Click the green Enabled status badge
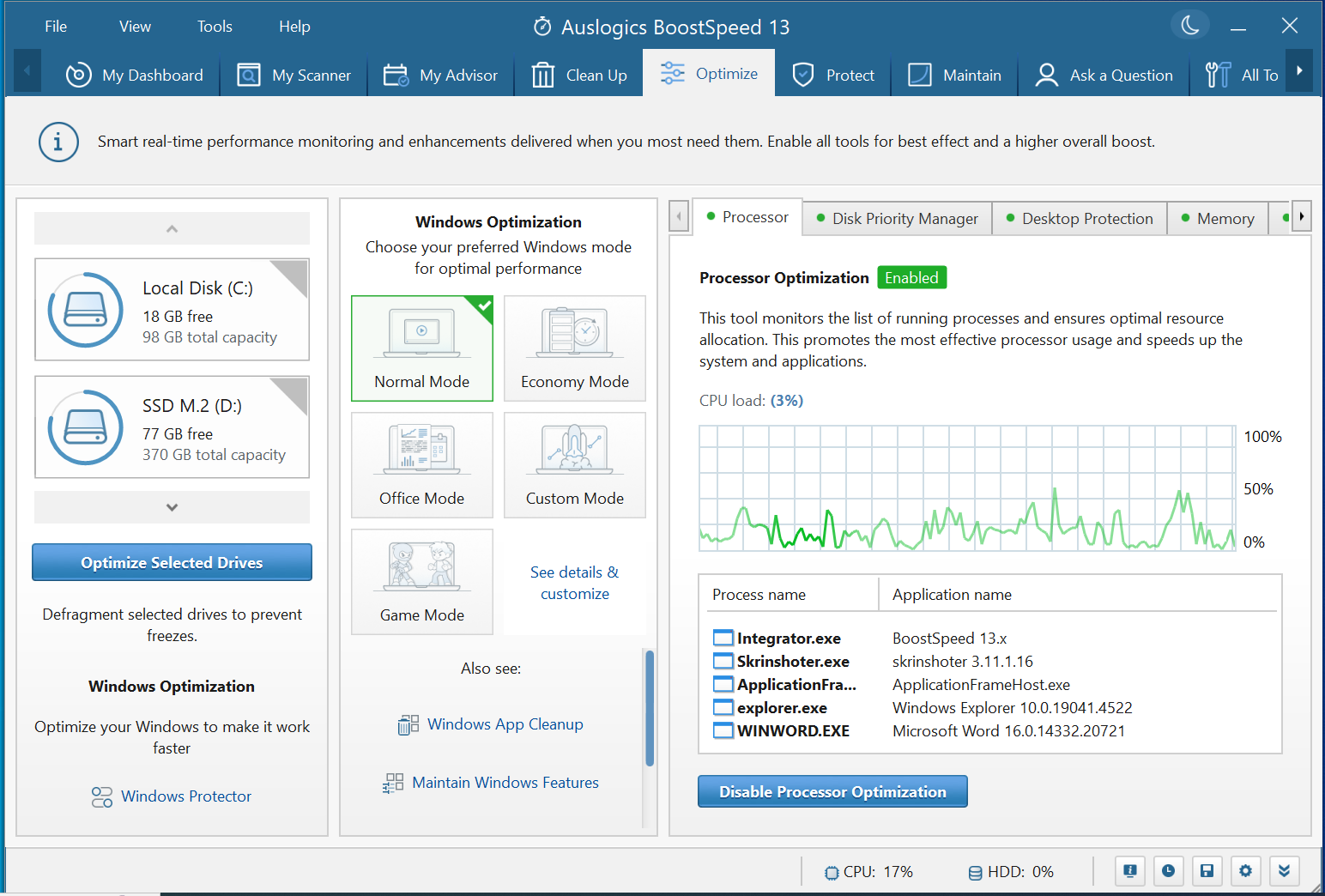 click(911, 278)
